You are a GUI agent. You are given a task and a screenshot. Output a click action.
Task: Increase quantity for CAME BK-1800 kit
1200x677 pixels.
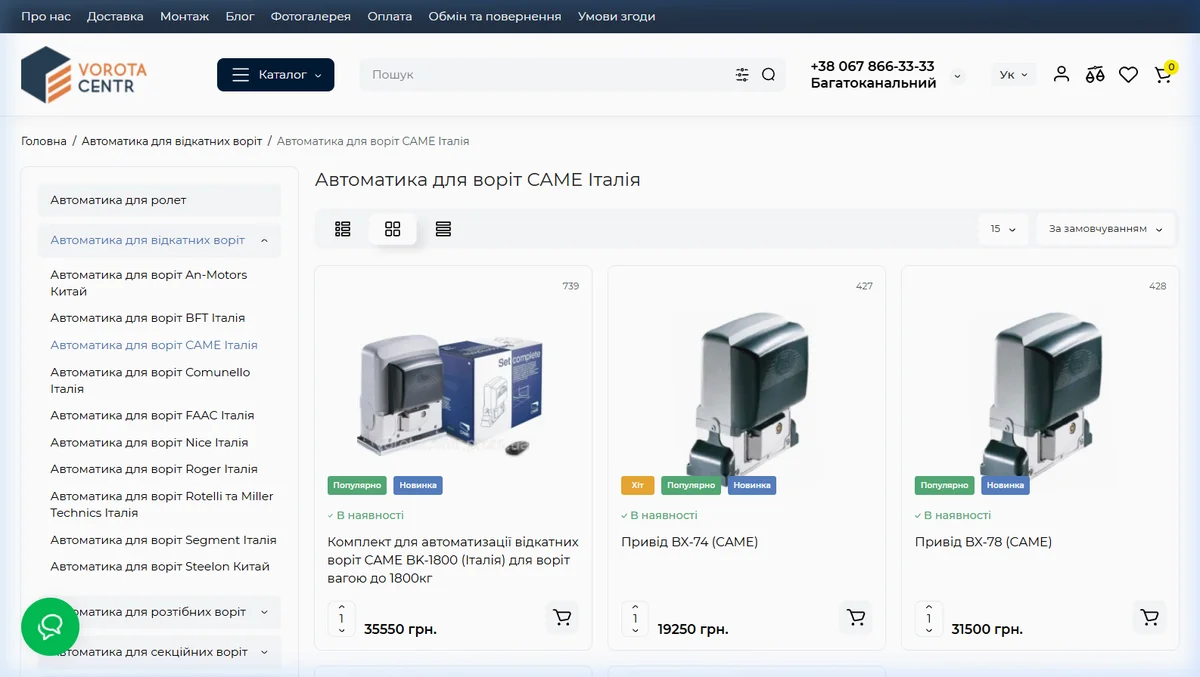pyautogui.click(x=342, y=606)
